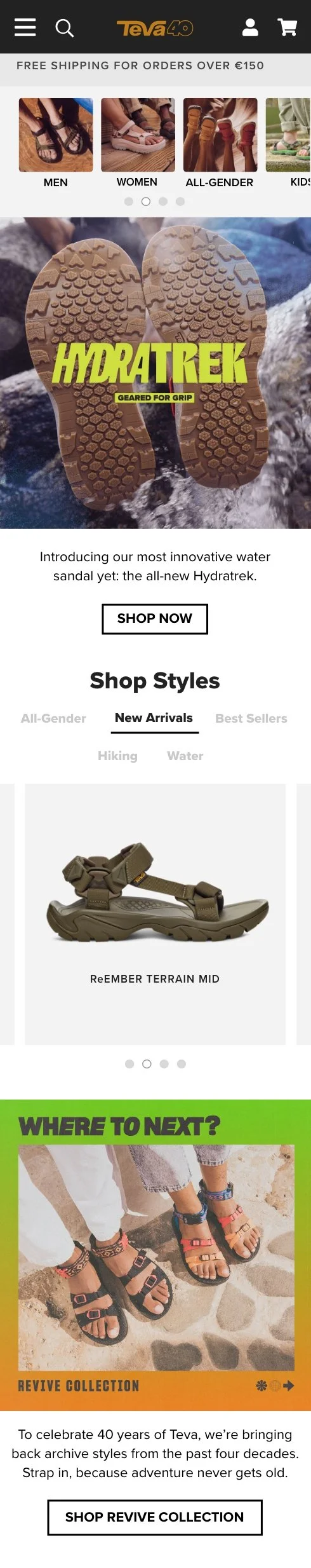Open the user account icon
Screen dimensions: 311x1568
coord(250,27)
